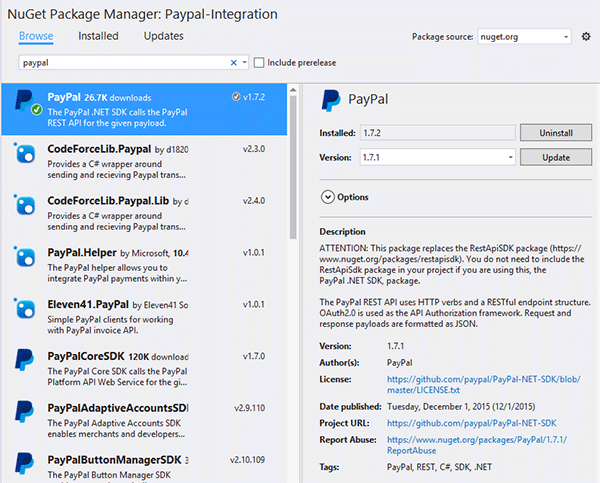
Task: Click the Tags value PayPal, REST, C#
Action: (x=439, y=467)
